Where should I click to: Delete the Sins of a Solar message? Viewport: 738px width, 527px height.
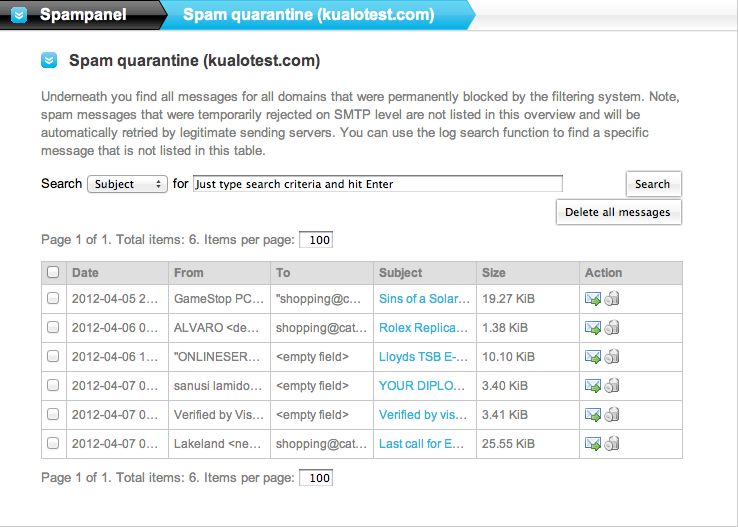pyautogui.click(x=611, y=299)
